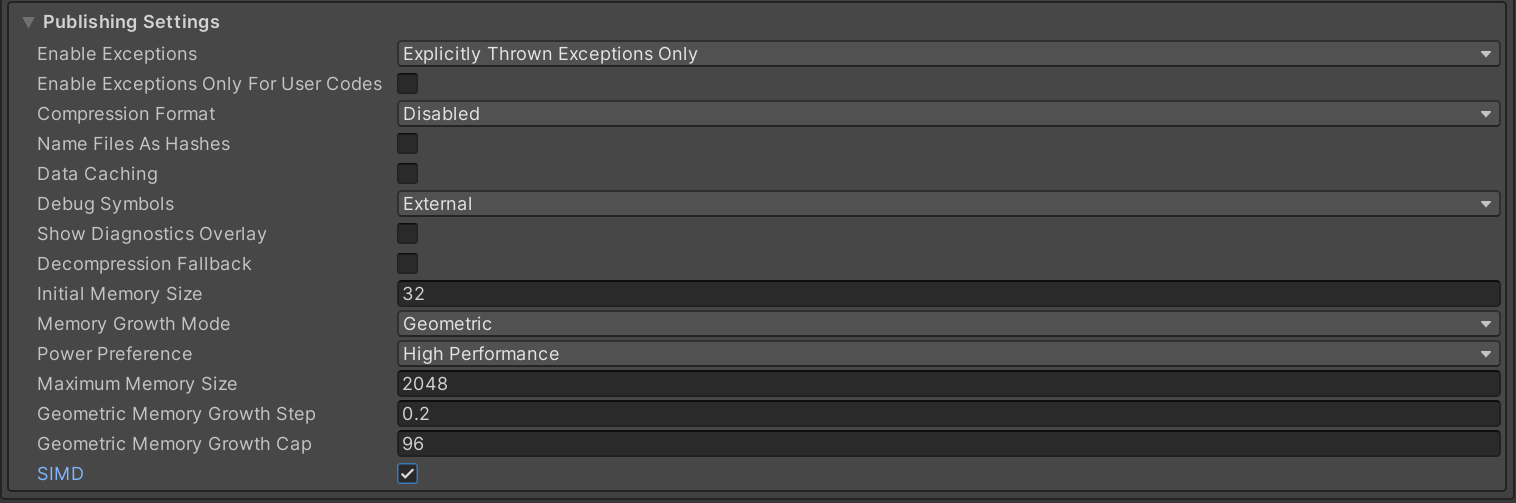Click the Maximum Memory Size field
Screen dimensions: 1516x503
(947, 384)
